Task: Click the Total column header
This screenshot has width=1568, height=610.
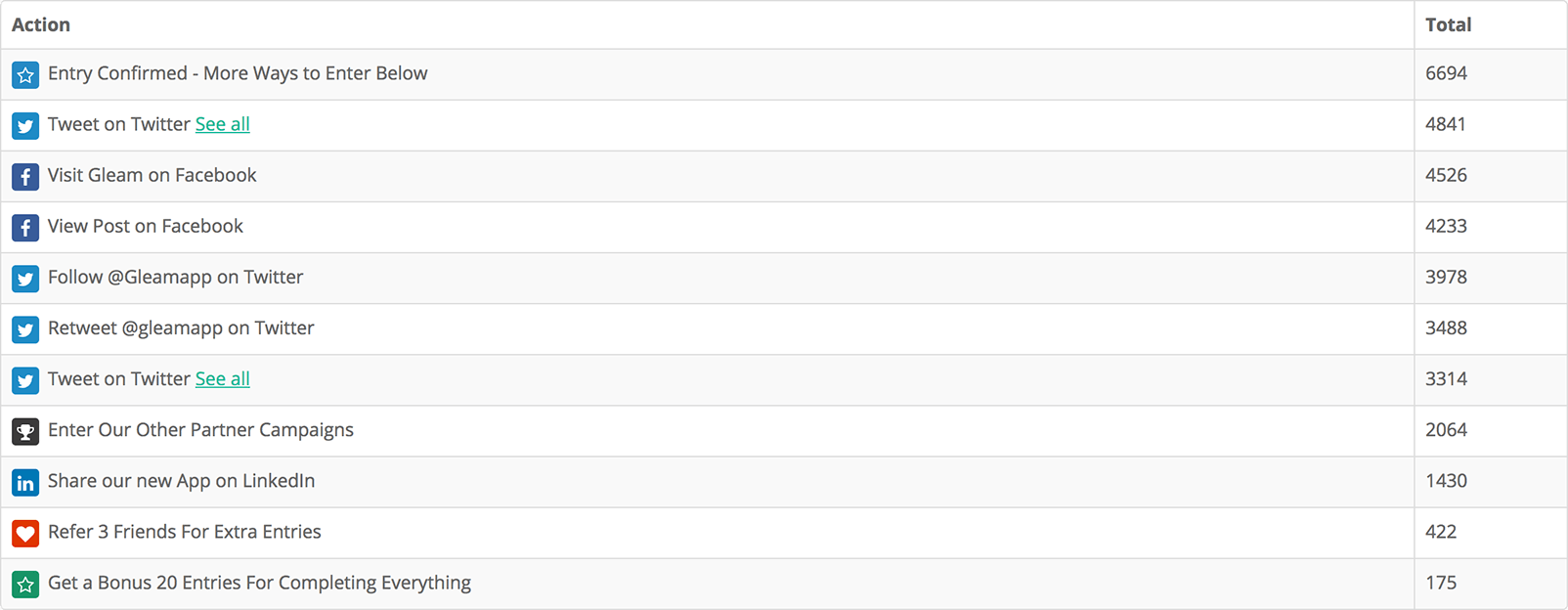Action: [x=1448, y=24]
